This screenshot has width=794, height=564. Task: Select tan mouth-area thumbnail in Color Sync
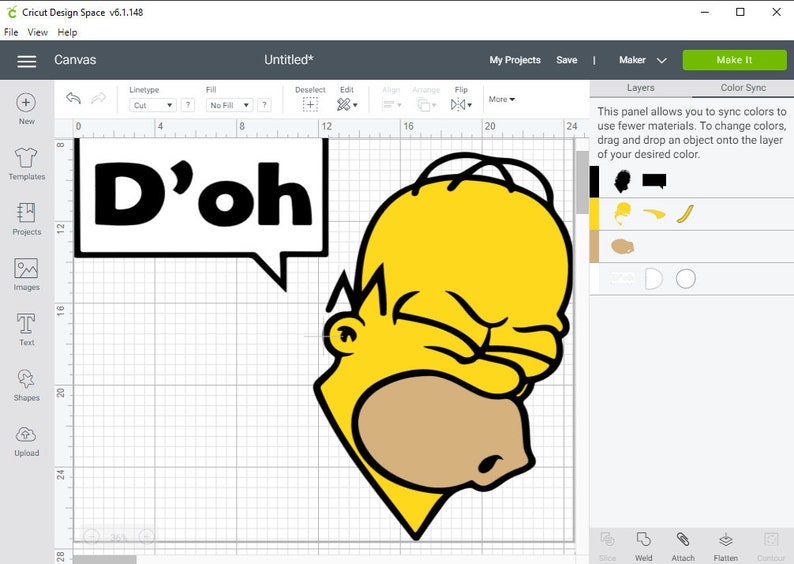pyautogui.click(x=622, y=247)
